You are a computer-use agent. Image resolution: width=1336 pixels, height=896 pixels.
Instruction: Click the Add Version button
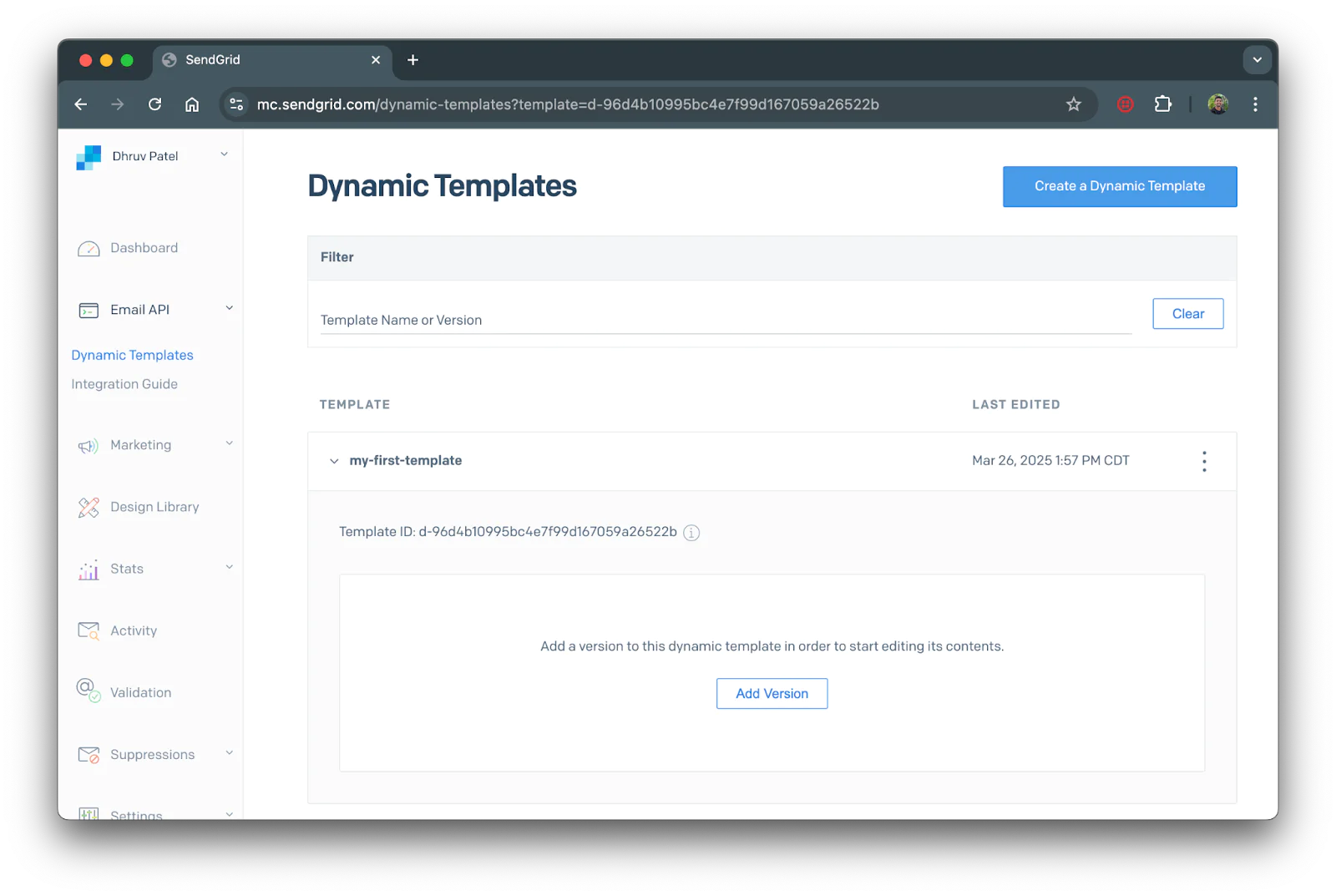point(772,695)
